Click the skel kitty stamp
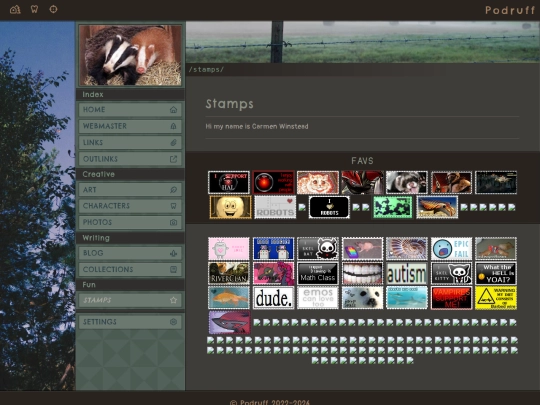 coord(451,273)
